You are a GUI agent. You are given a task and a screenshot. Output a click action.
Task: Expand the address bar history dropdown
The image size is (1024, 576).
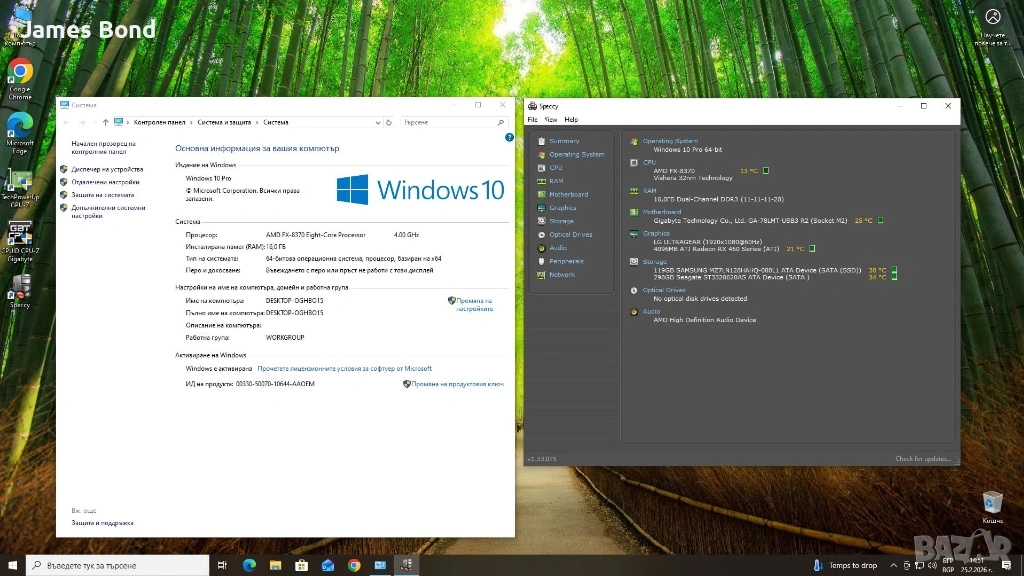[x=377, y=122]
